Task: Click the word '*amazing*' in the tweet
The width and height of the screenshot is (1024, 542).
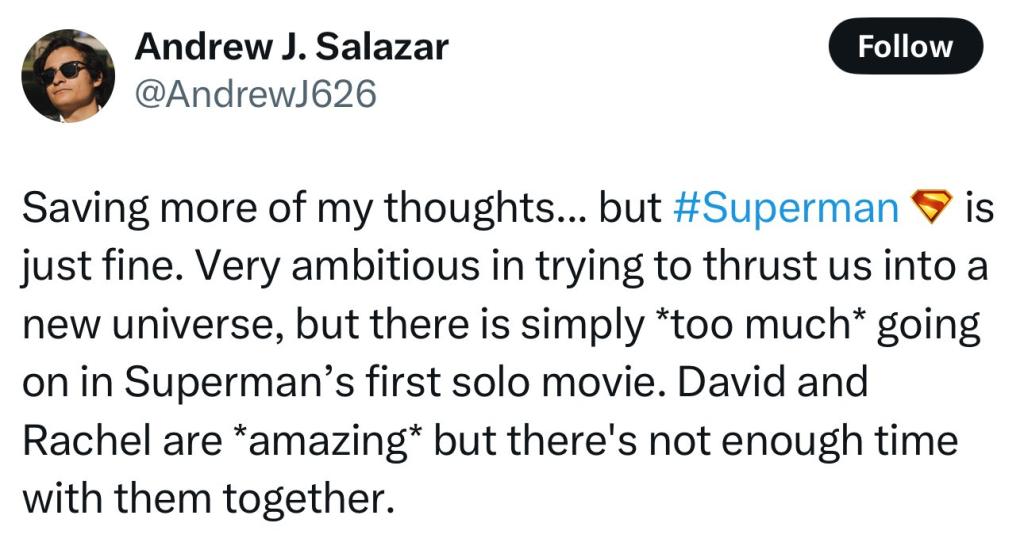Action: 329,441
